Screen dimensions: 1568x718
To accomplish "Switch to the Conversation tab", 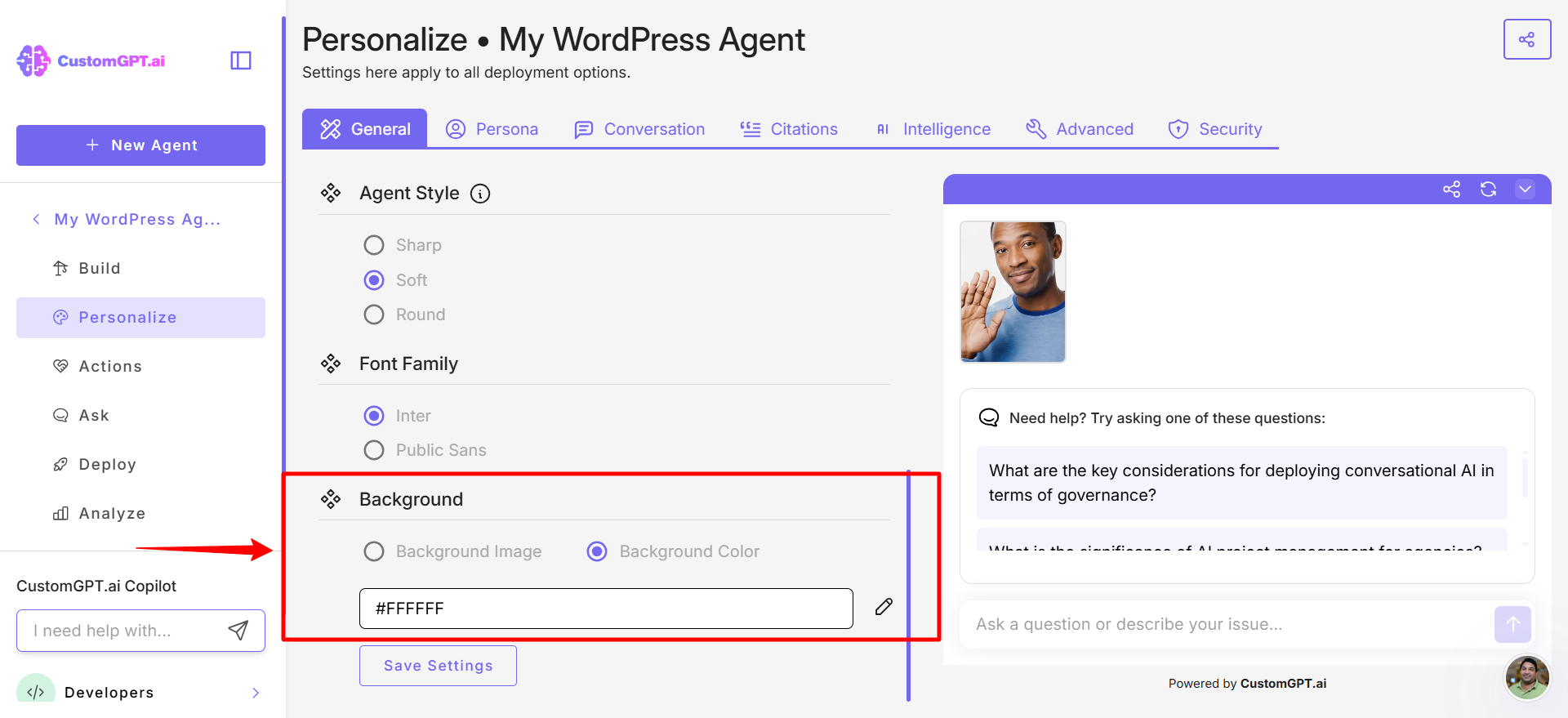I will click(639, 129).
